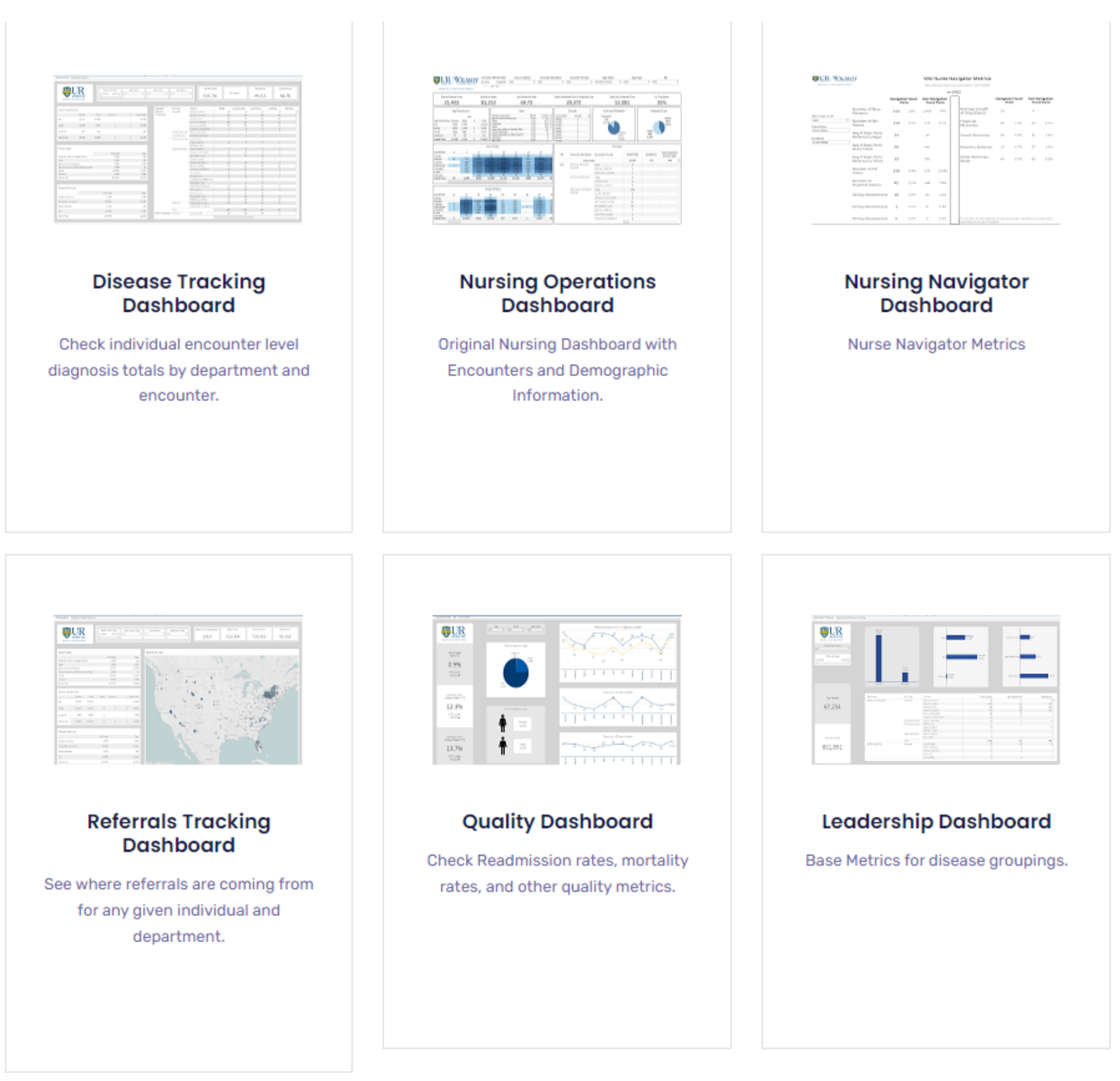Open the Referrals Tracking Dashboard map thumbnail

coord(178,689)
